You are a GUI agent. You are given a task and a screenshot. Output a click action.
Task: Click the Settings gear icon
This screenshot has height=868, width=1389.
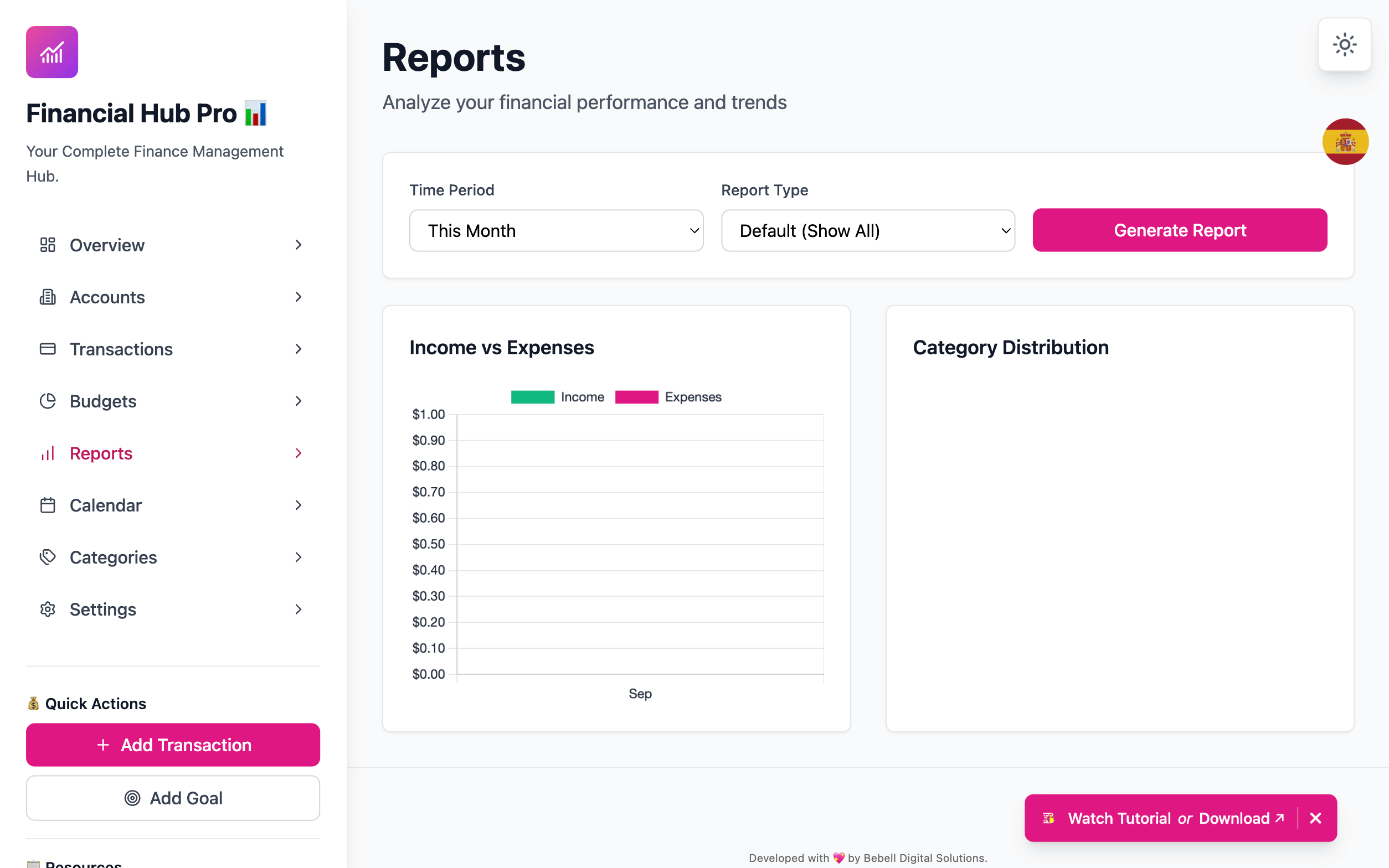(x=48, y=609)
